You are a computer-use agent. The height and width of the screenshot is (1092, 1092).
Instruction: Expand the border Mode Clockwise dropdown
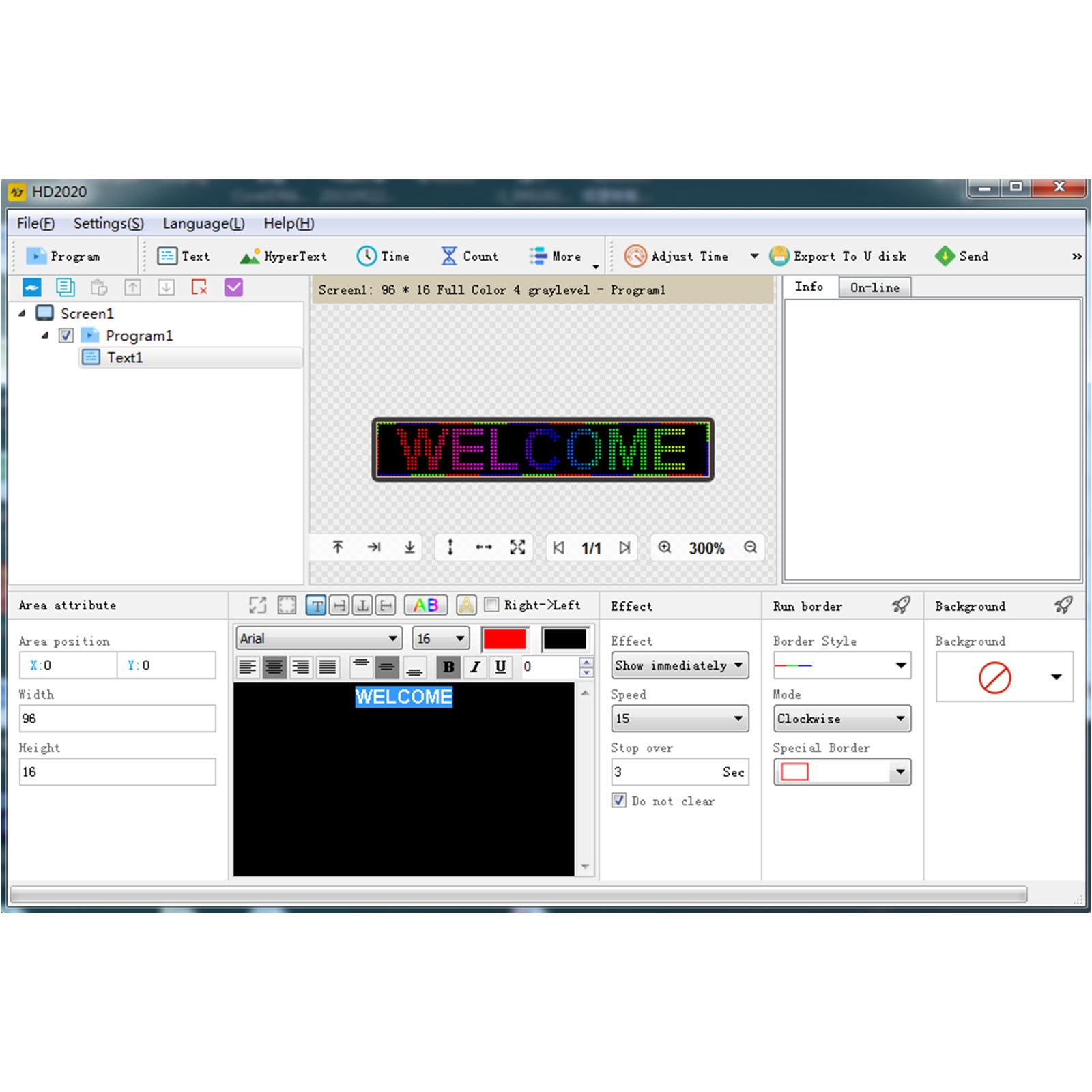tap(842, 719)
